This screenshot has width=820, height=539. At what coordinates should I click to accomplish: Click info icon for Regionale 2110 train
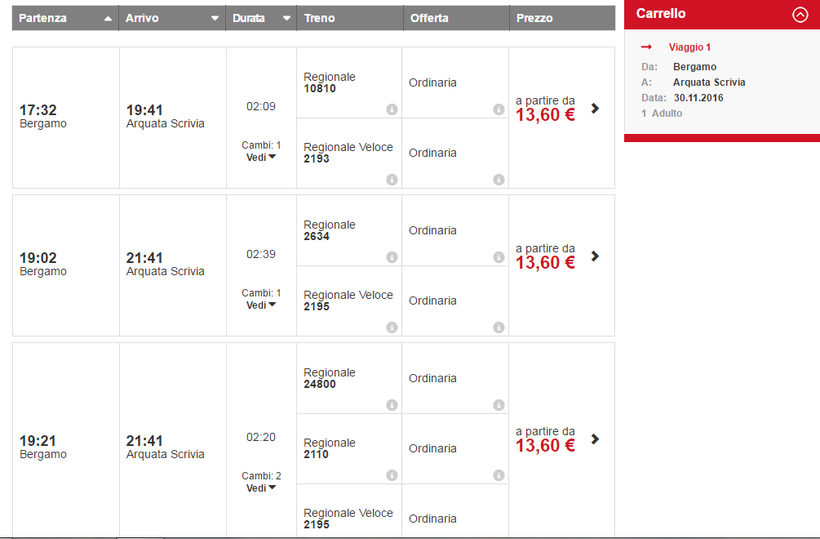coord(392,475)
